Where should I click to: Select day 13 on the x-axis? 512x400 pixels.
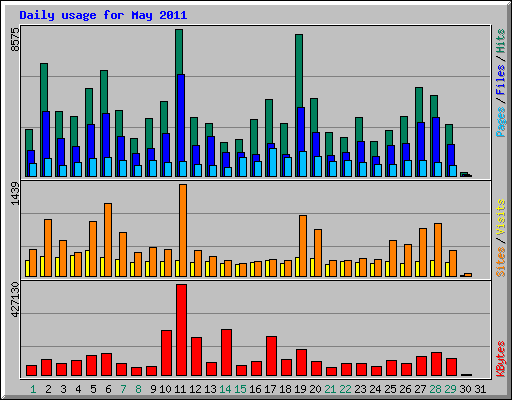click(x=210, y=389)
